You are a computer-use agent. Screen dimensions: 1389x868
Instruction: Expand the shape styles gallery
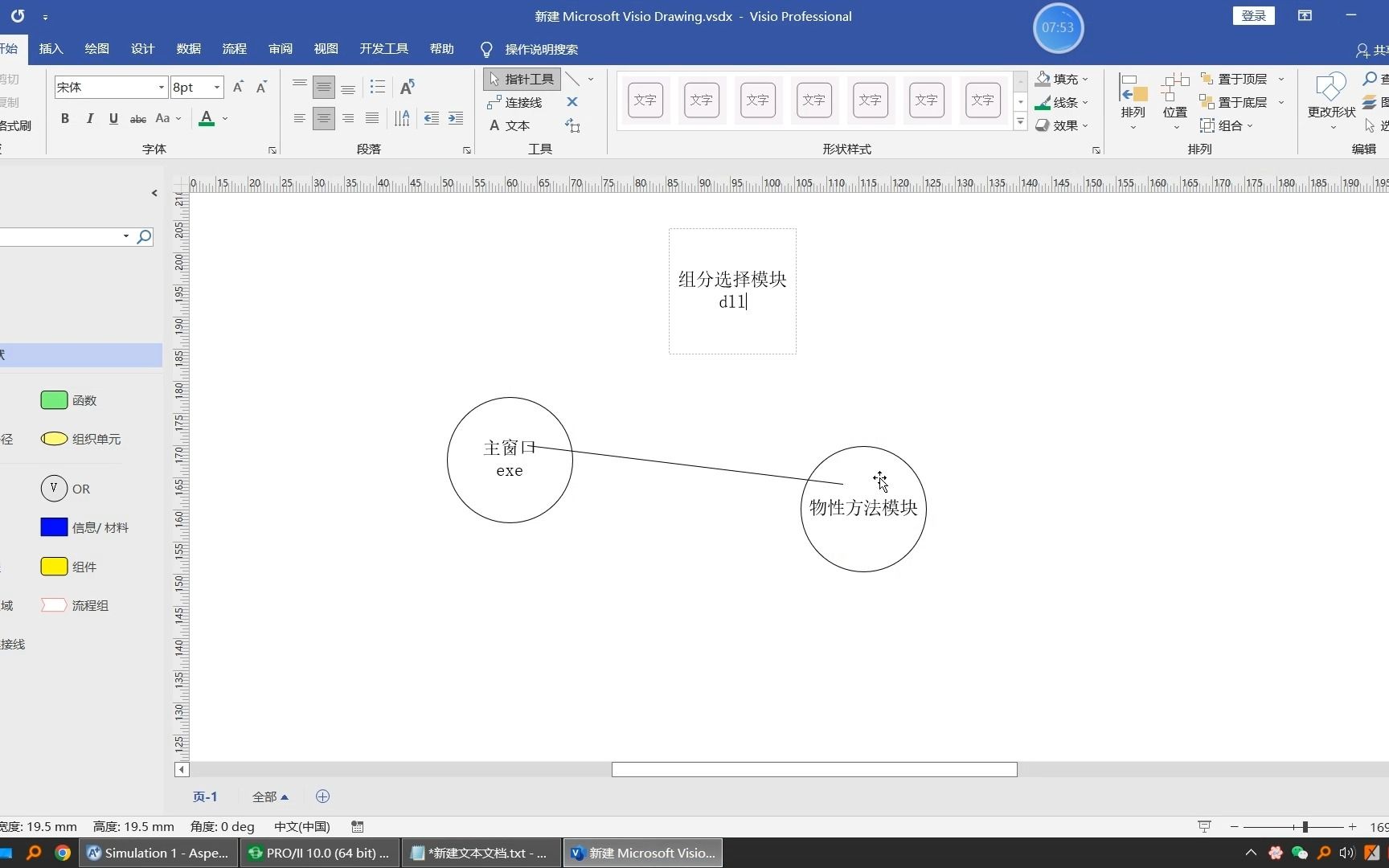coord(1020,122)
